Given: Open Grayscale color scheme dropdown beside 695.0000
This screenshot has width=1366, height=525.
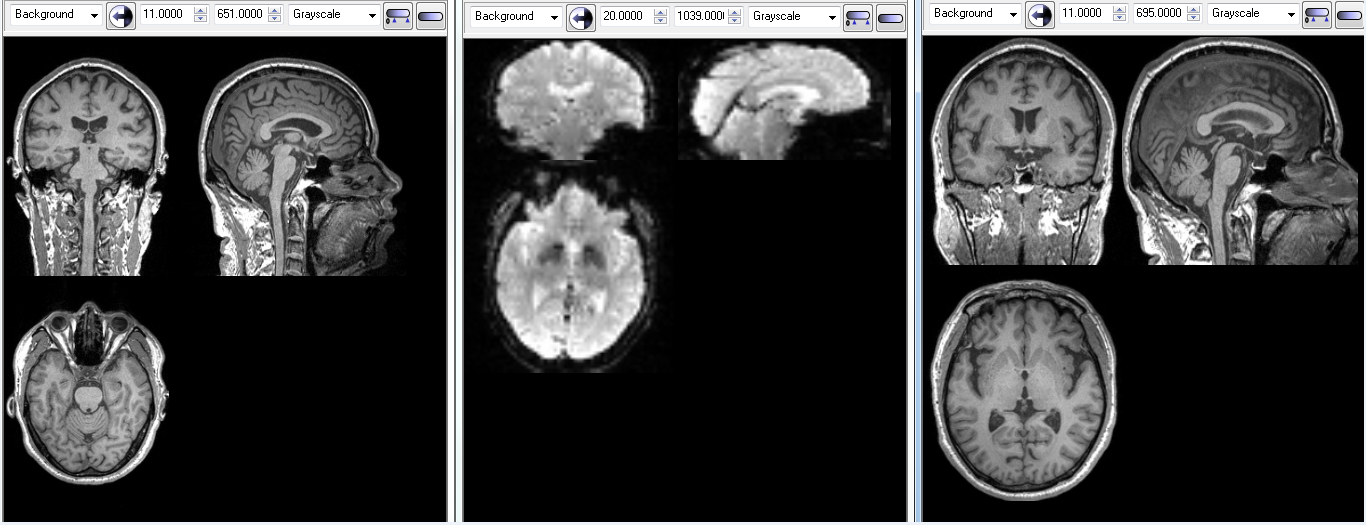Looking at the screenshot, I should click(1253, 13).
